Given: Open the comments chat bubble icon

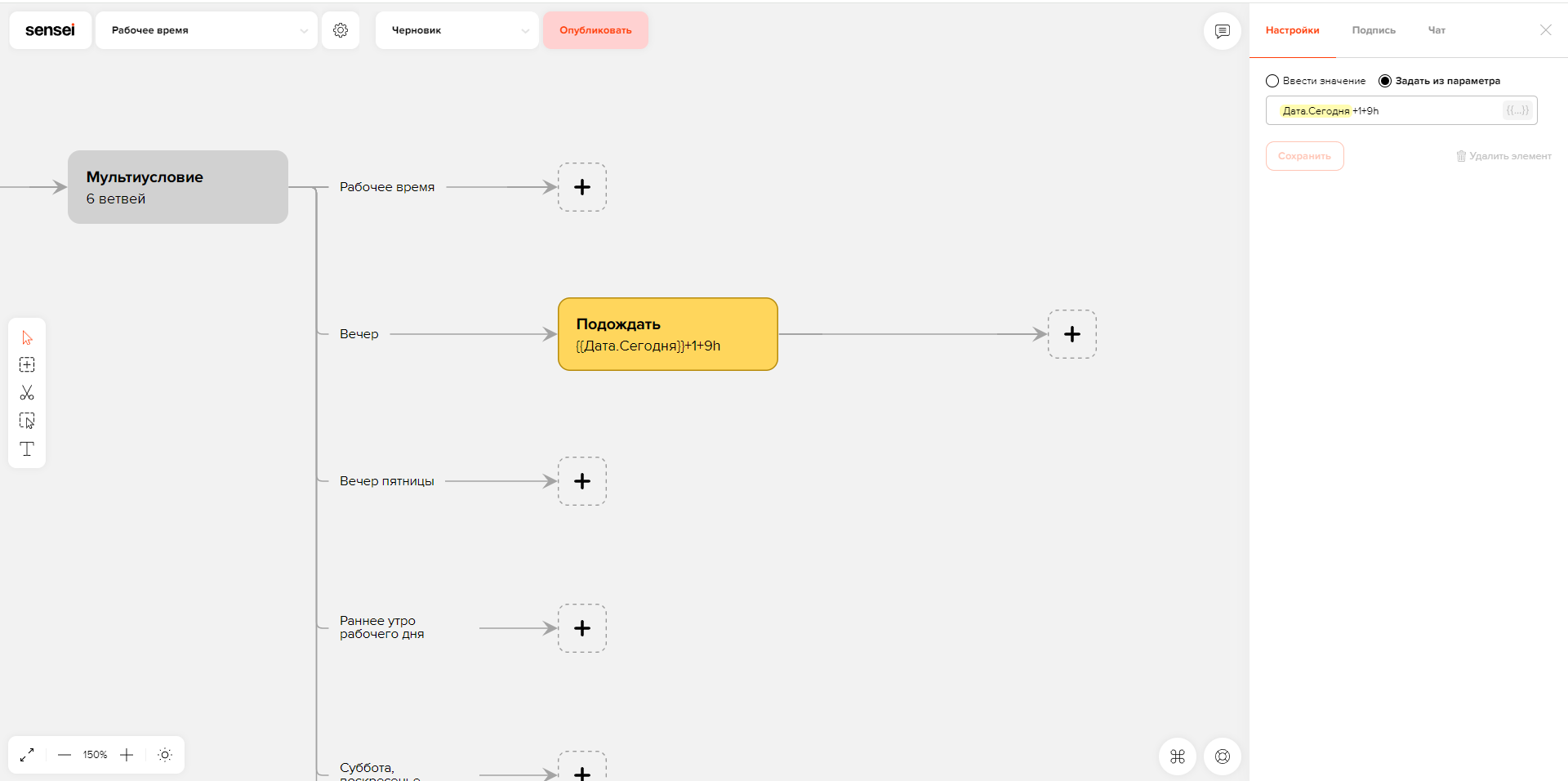Looking at the screenshot, I should [x=1223, y=31].
